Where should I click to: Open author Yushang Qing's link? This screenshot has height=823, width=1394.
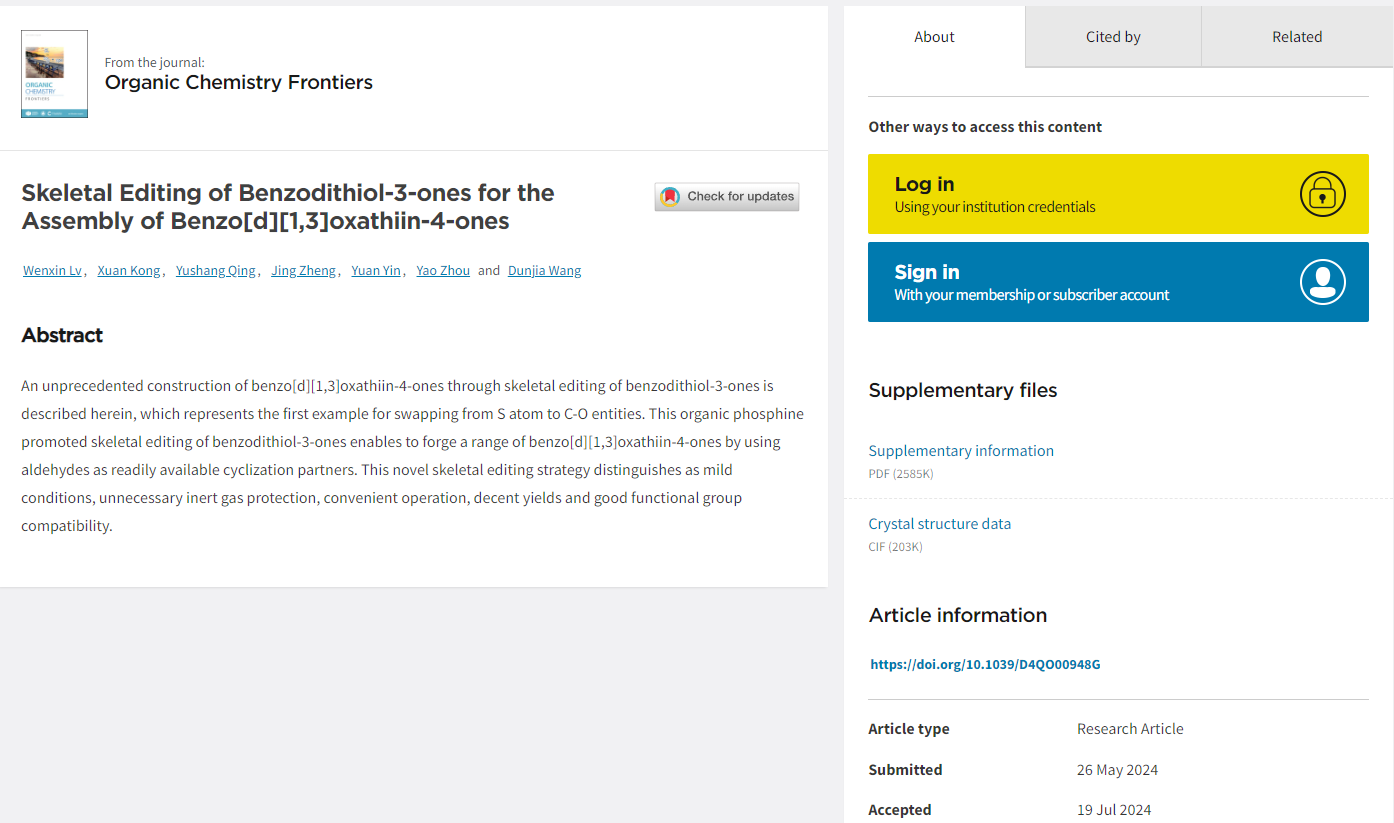(x=216, y=271)
